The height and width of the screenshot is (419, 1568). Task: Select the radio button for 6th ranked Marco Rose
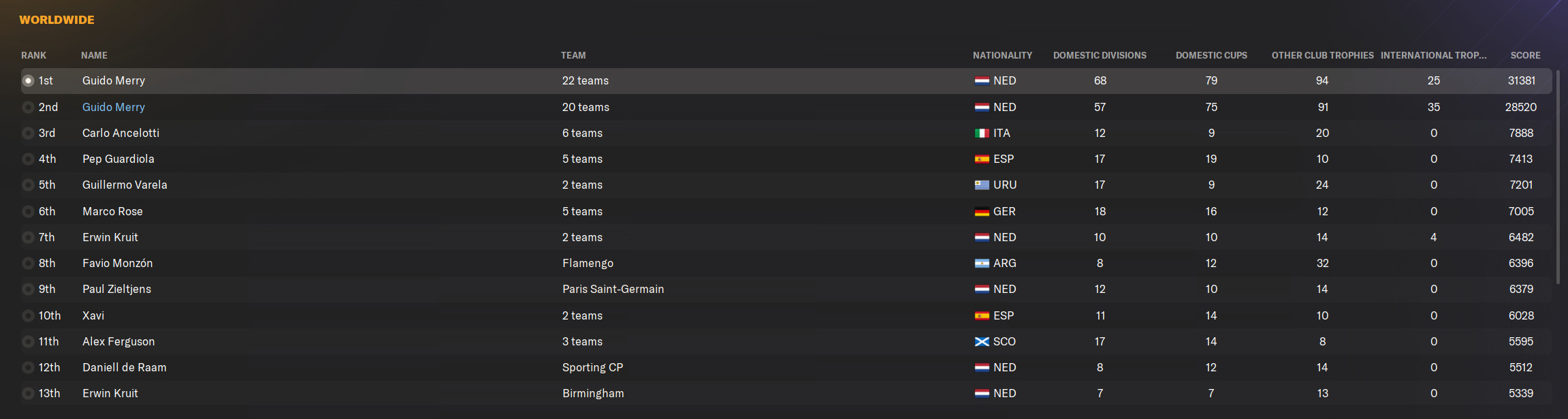pyautogui.click(x=28, y=212)
